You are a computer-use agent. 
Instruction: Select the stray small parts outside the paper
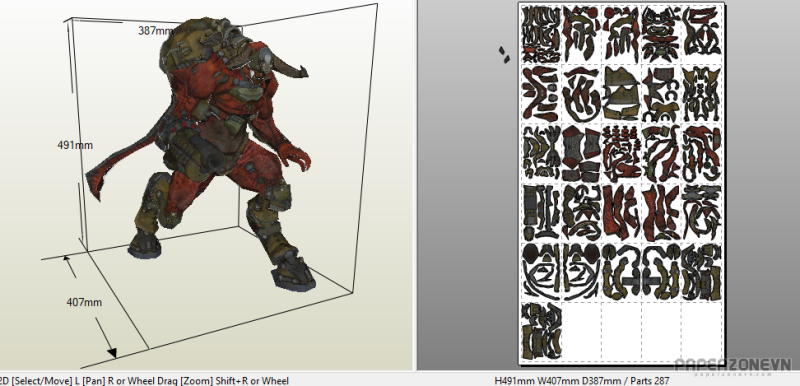click(504, 55)
